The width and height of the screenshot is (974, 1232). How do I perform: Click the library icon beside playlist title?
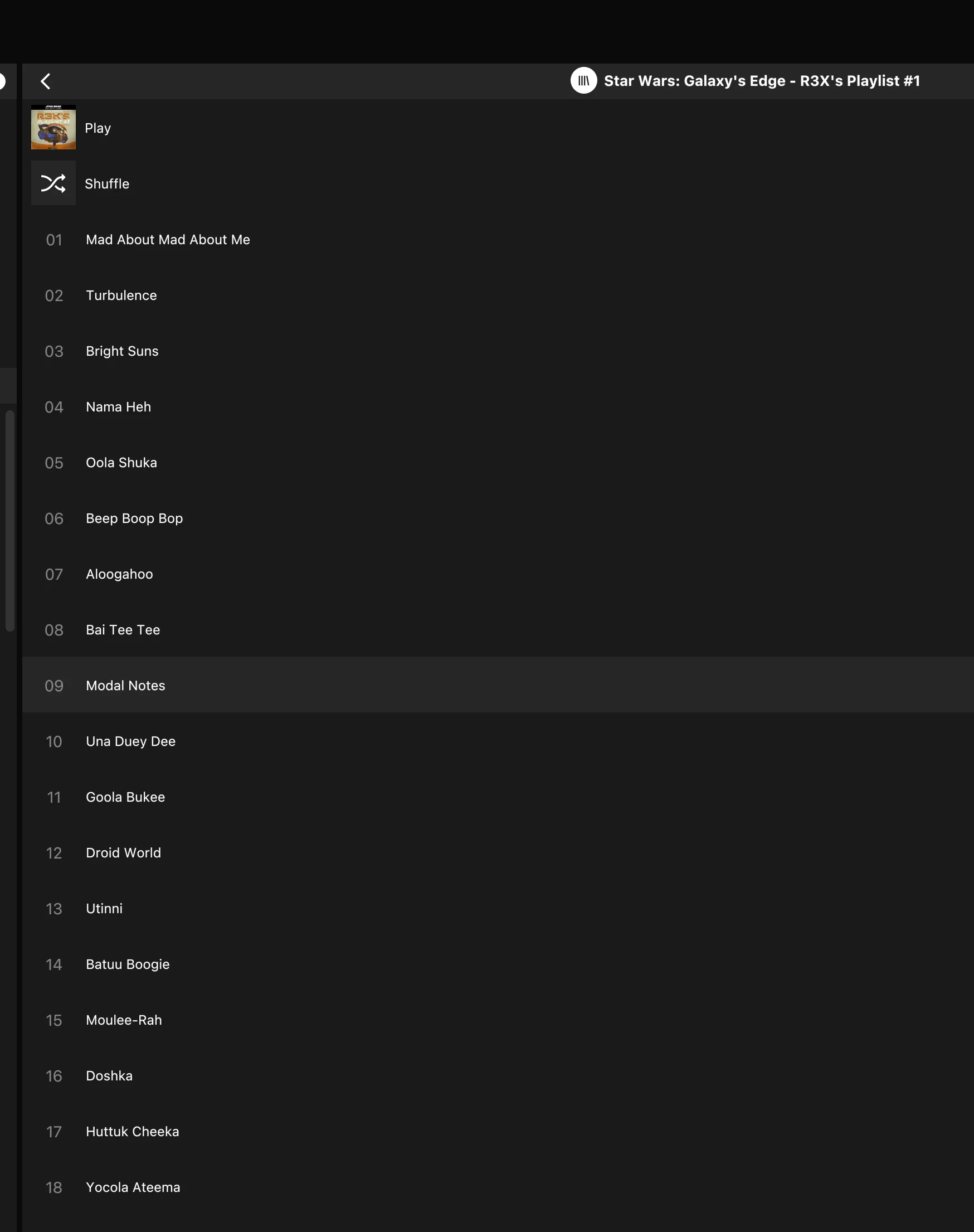pyautogui.click(x=583, y=80)
